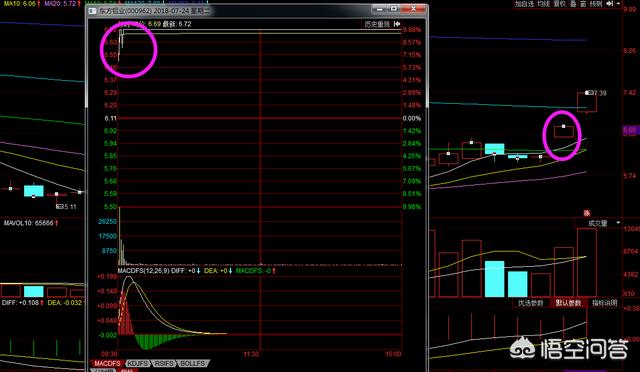Click the 历史重现 replay arrow icon
Image resolution: width=640 pixels, height=372 pixels.
[397, 24]
